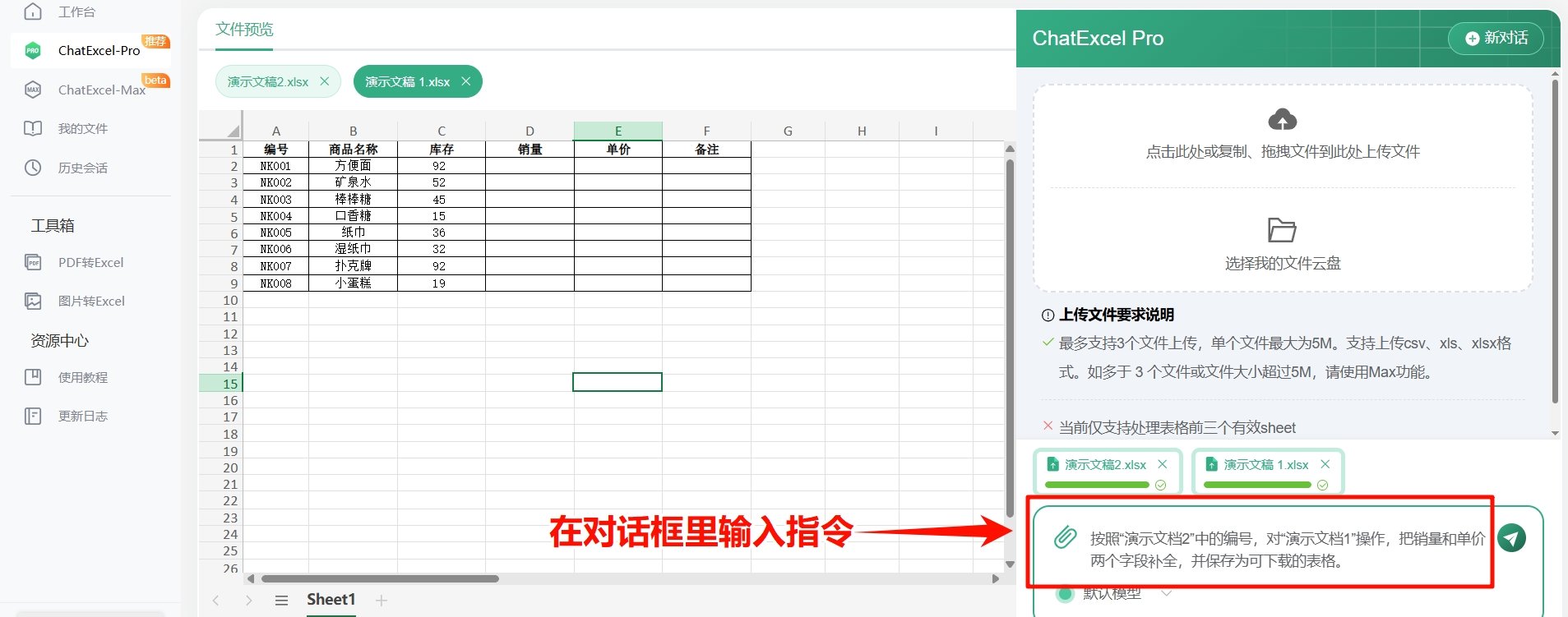Start a 新对话 conversation

(1496, 39)
